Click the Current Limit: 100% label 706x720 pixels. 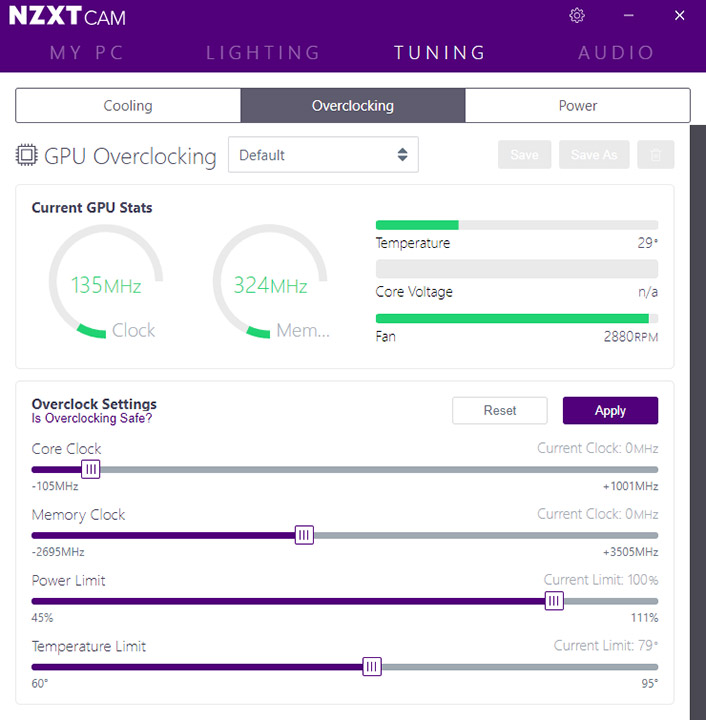[x=601, y=580]
